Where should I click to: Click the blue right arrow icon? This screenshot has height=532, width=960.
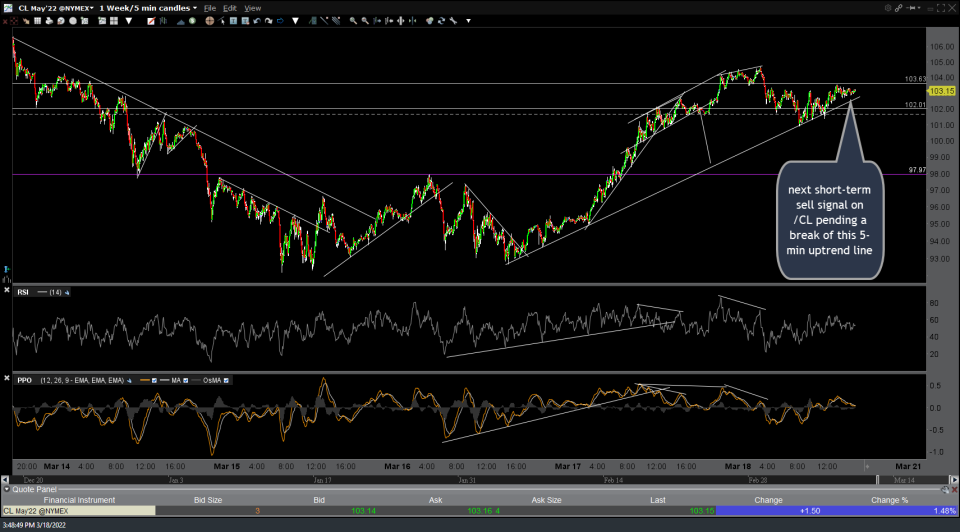(280, 21)
